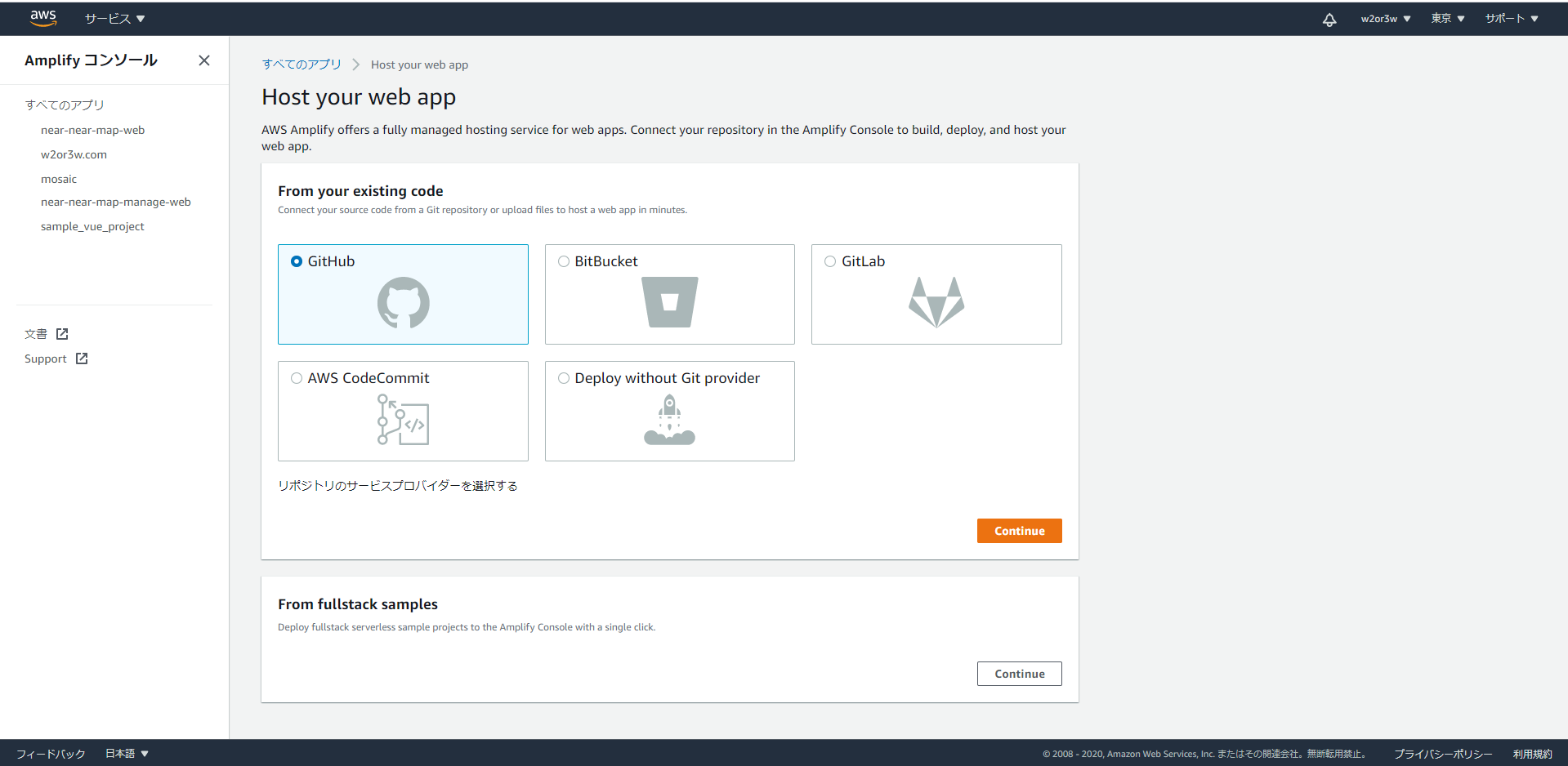Image resolution: width=1568 pixels, height=766 pixels.
Task: Click Host your web app breadcrumb text
Action: click(419, 65)
